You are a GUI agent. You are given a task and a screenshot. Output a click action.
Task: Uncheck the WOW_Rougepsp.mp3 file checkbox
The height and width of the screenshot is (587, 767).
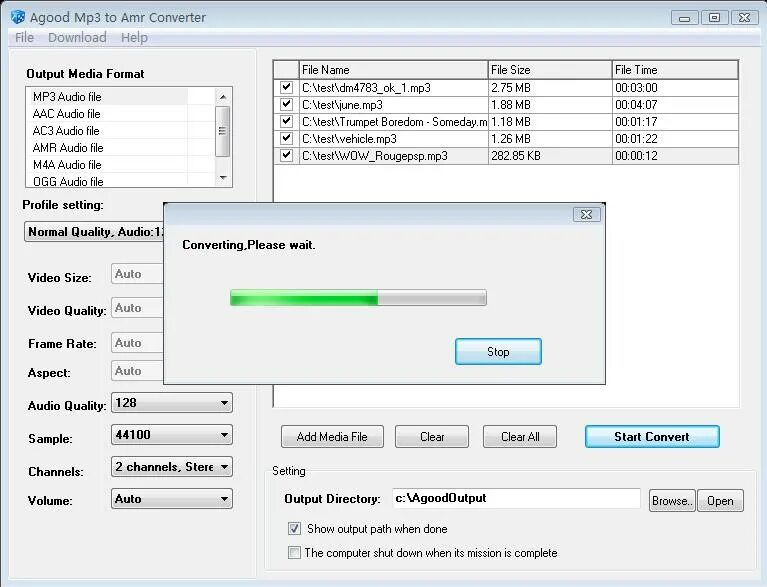(286, 156)
